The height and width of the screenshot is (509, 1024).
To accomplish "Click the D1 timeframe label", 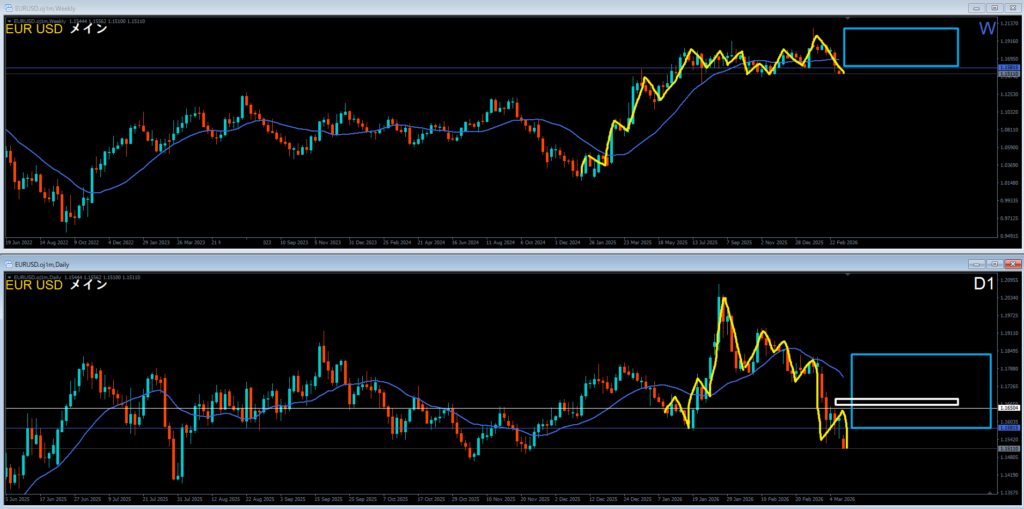I will 982,287.
